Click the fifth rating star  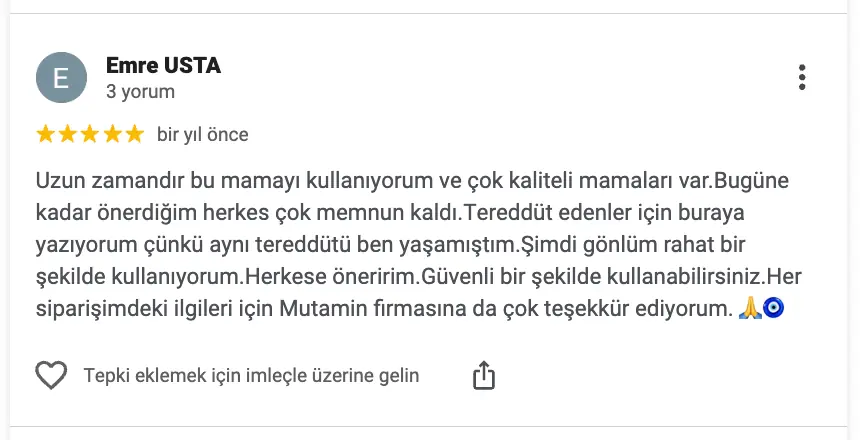point(134,134)
